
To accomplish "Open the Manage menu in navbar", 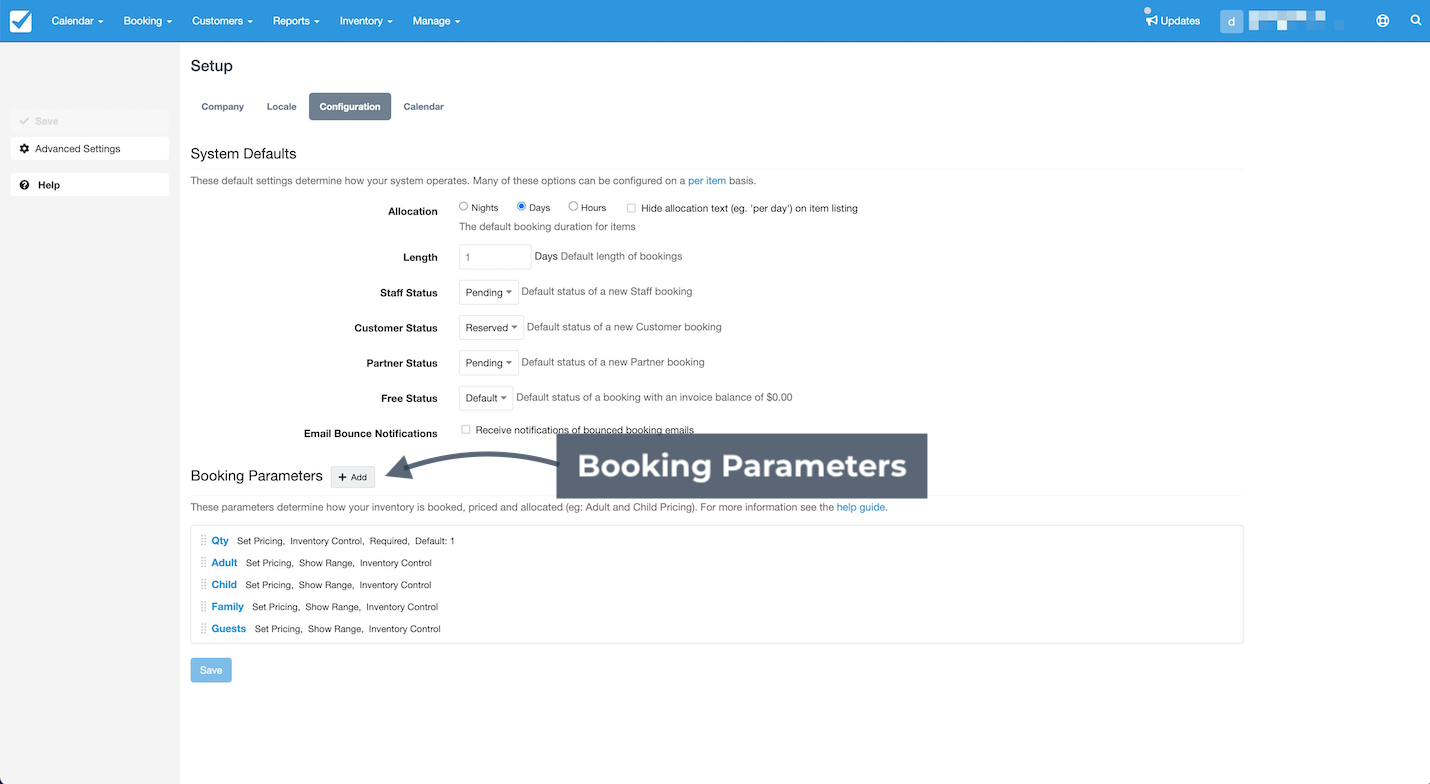I will pos(436,21).
